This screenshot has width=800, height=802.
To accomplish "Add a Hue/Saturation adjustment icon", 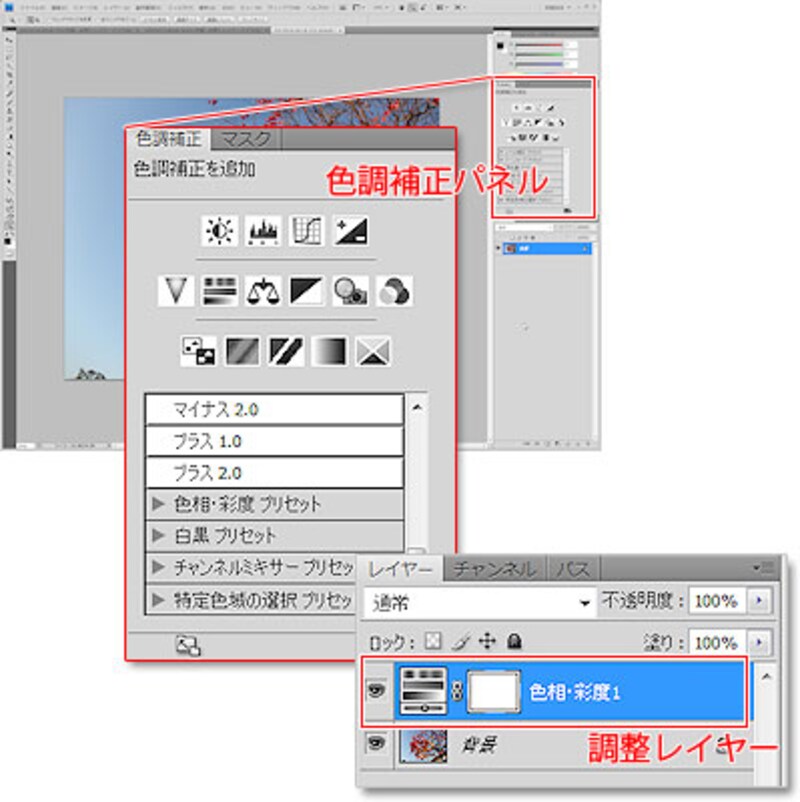I will (x=219, y=291).
